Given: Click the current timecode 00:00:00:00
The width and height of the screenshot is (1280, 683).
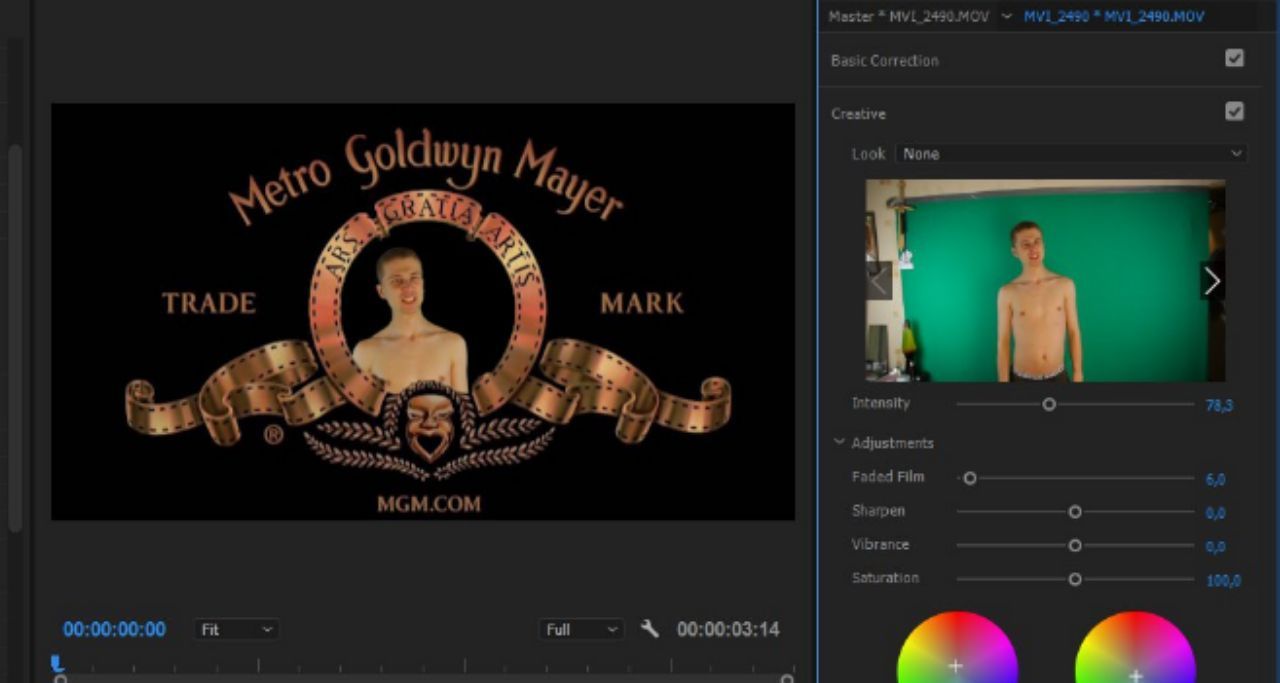Looking at the screenshot, I should (114, 630).
